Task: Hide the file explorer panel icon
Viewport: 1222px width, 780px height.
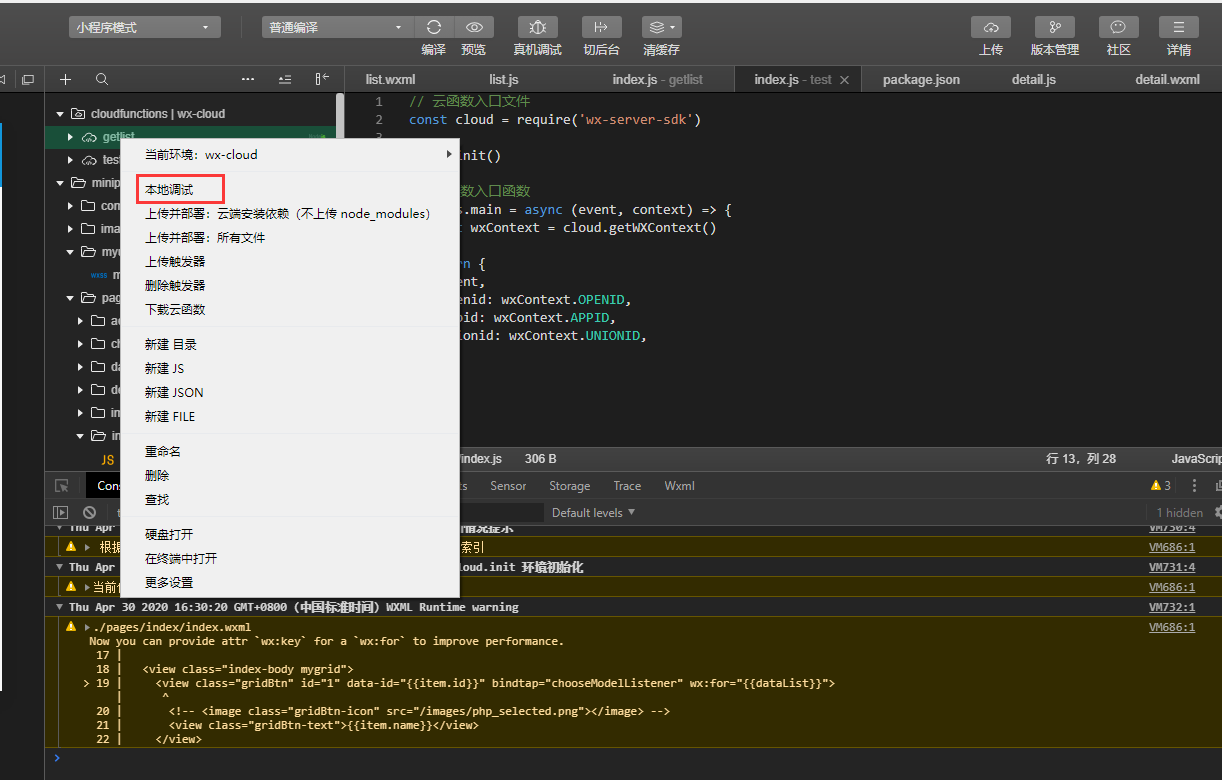Action: [322, 79]
